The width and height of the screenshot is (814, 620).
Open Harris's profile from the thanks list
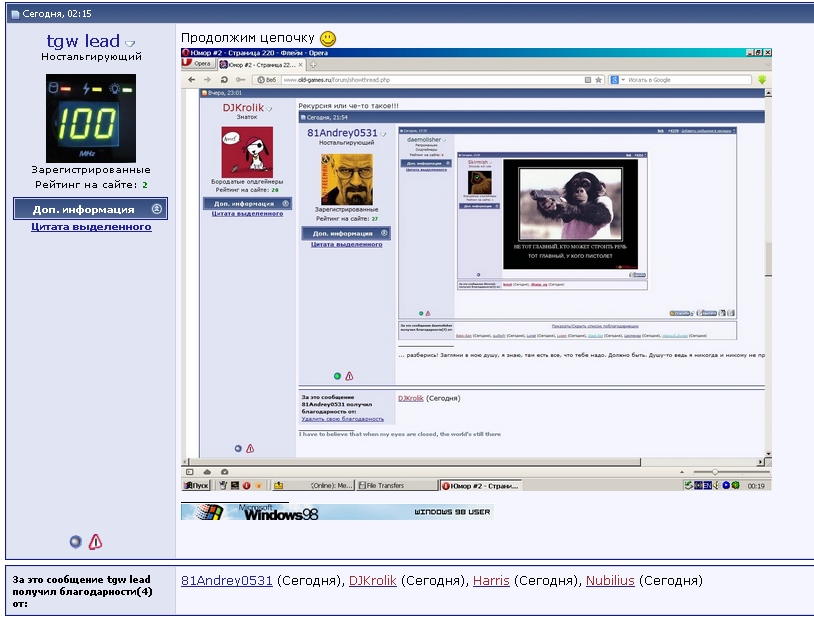tap(491, 580)
